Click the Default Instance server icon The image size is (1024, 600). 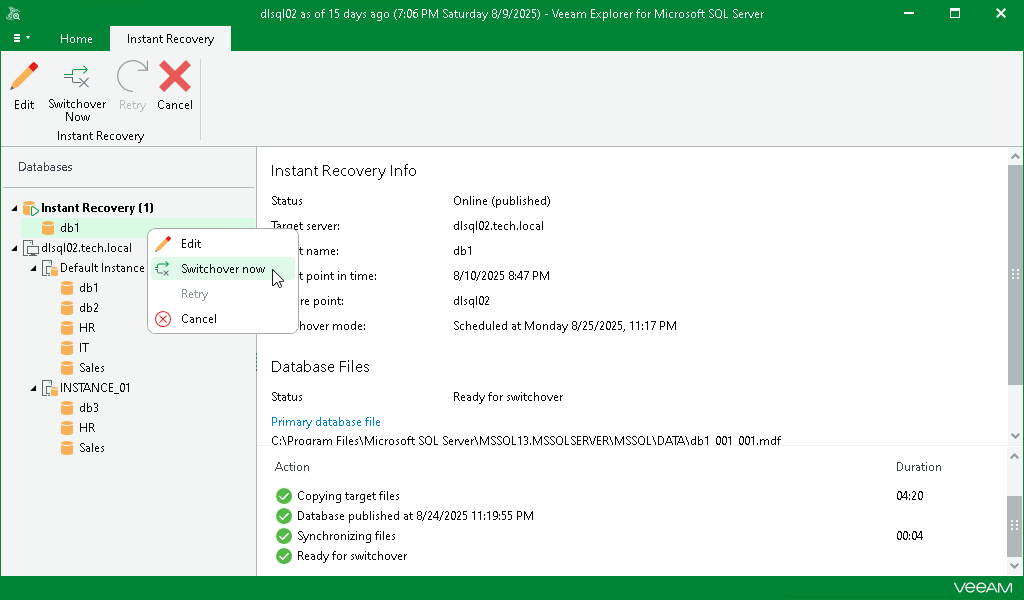click(50, 267)
